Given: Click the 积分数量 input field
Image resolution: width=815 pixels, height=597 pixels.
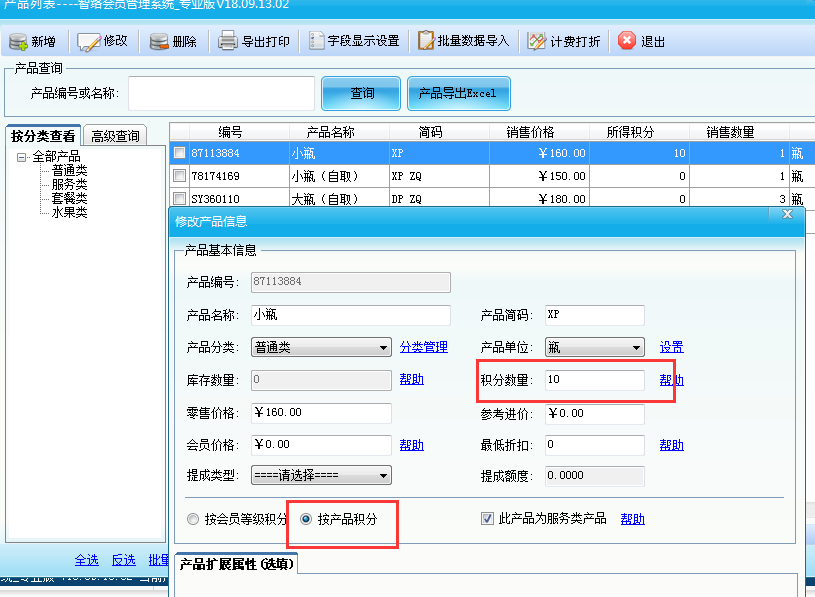Looking at the screenshot, I should [594, 380].
